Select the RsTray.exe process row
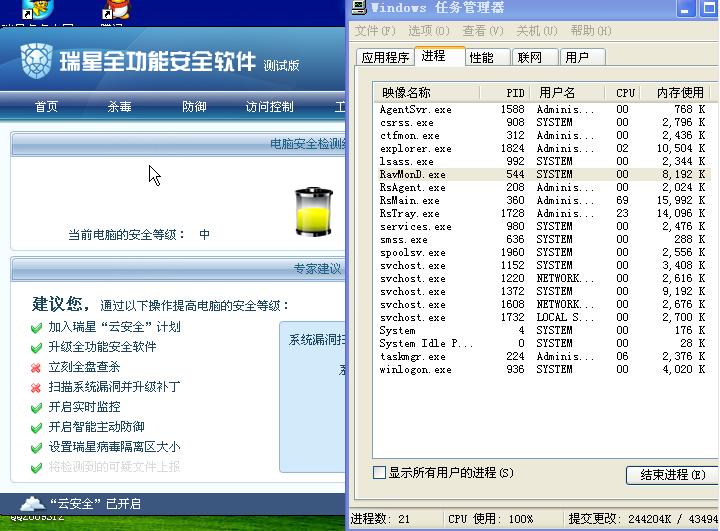Viewport: 720px width, 531px height. [542, 214]
